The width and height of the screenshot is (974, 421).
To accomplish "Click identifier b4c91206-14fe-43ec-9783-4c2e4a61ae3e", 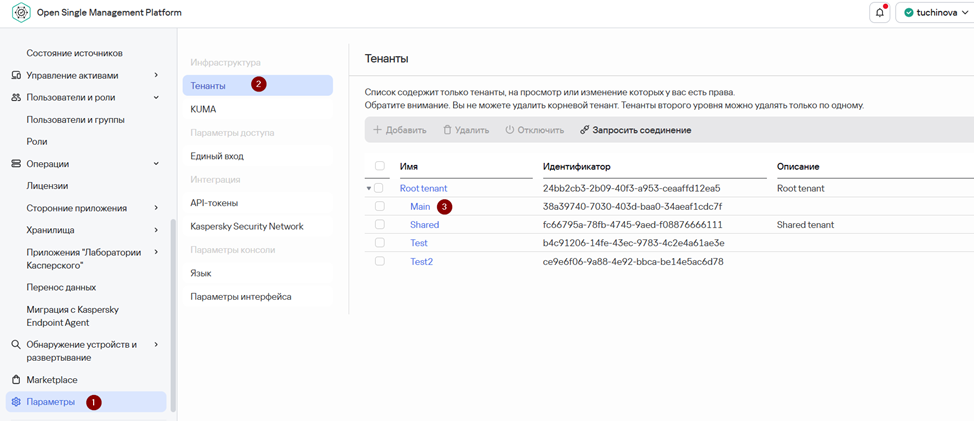I will [x=634, y=243].
